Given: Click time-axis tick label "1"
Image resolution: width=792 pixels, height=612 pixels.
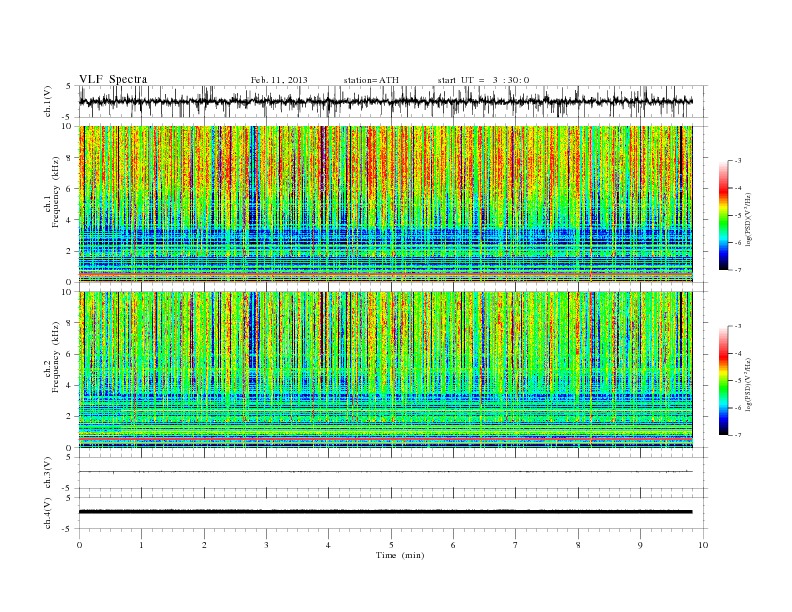Looking at the screenshot, I should click(x=141, y=545).
